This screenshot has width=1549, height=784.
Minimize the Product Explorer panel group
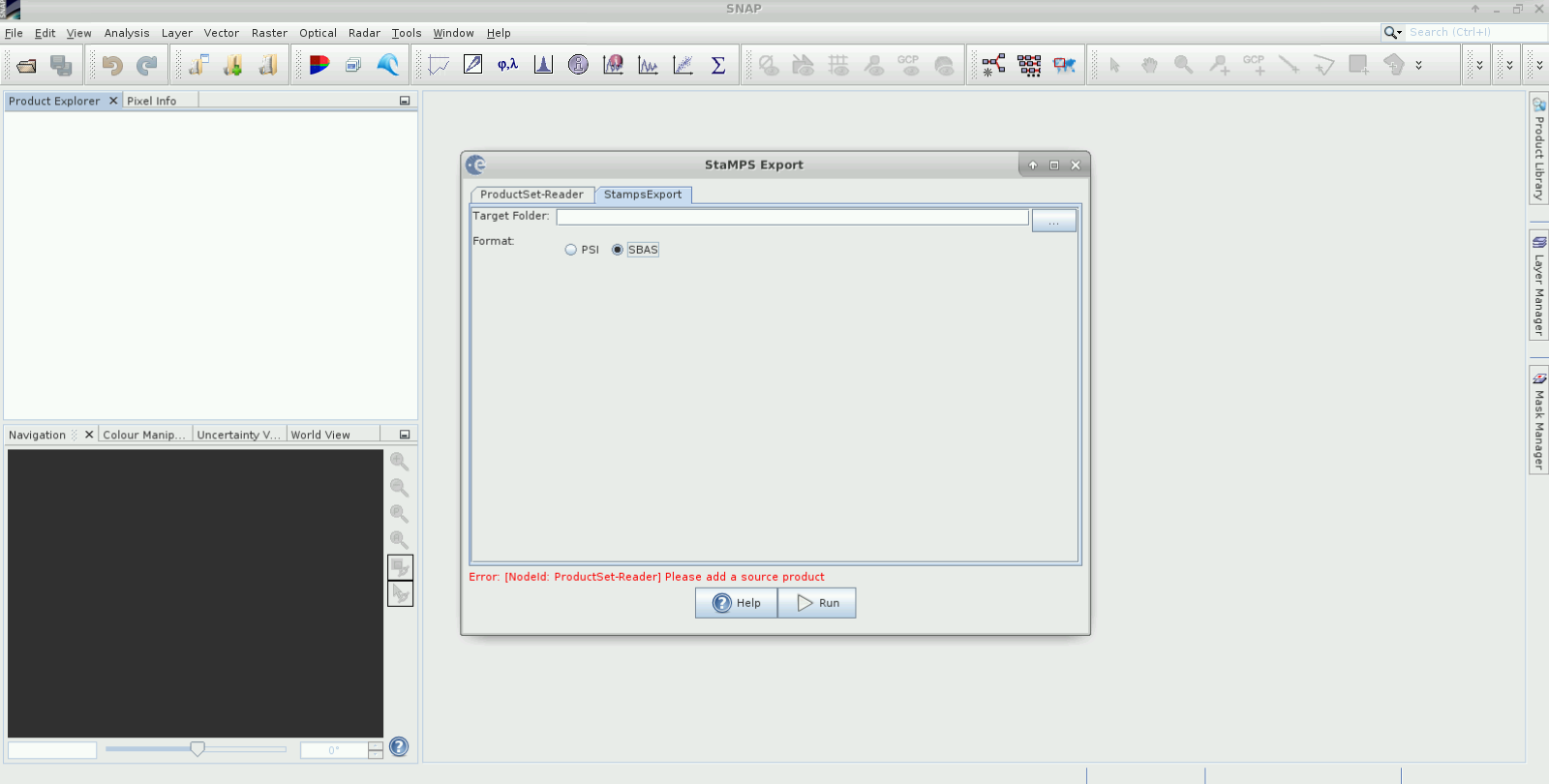tap(405, 101)
